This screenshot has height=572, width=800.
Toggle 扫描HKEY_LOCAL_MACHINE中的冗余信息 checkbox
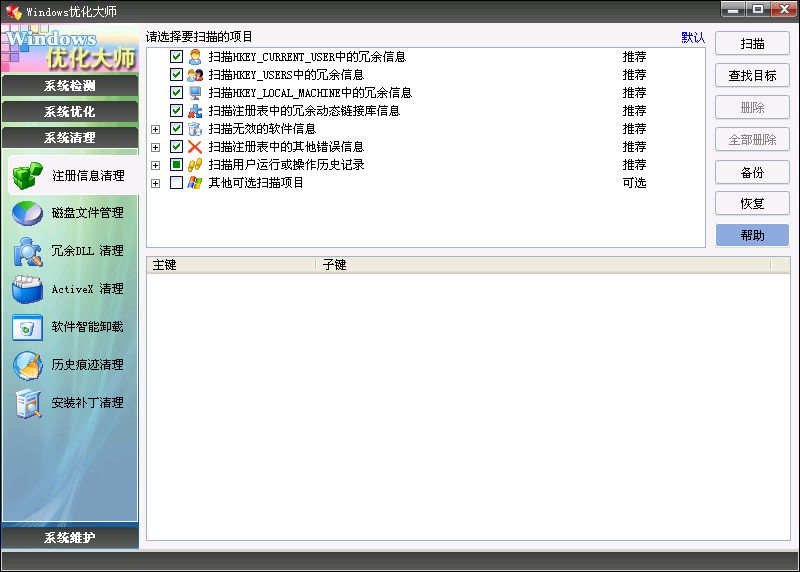coord(177,93)
